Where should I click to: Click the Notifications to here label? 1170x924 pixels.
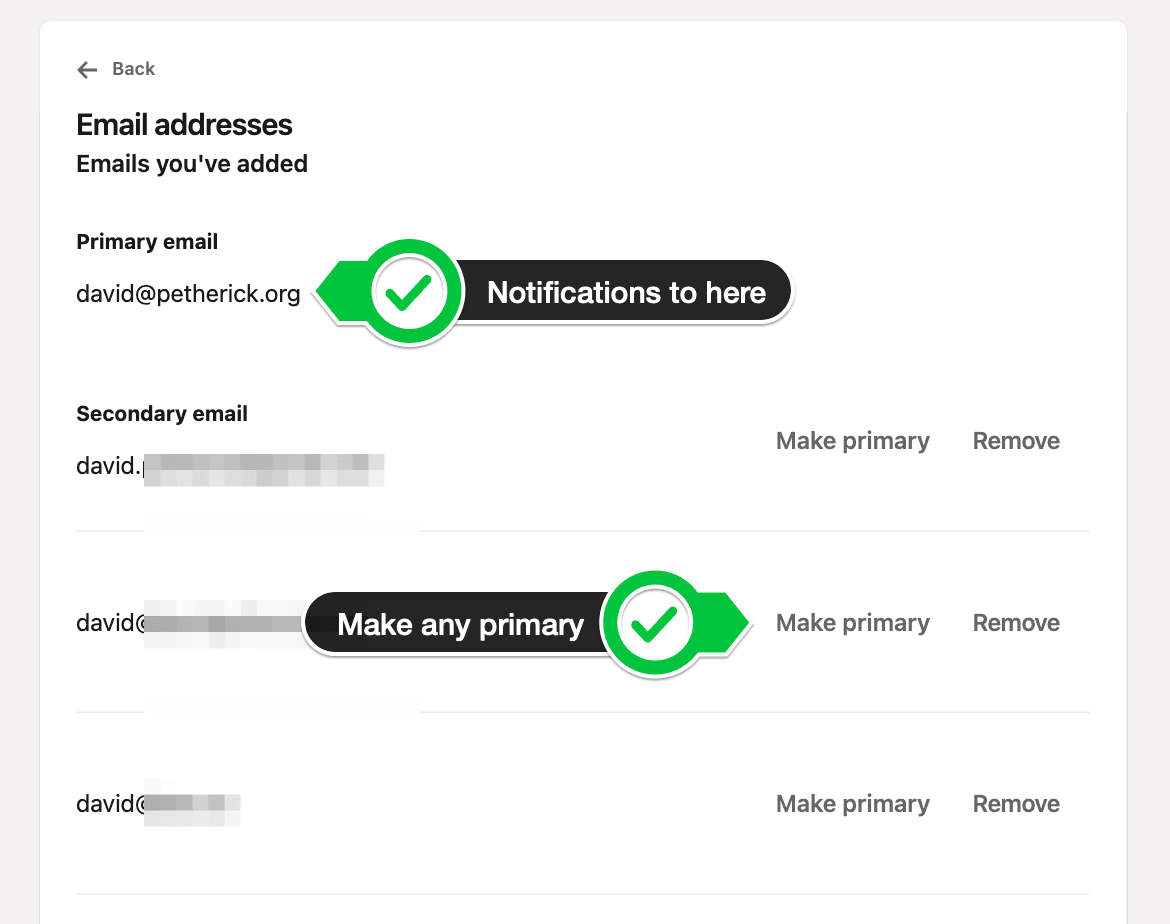pos(626,292)
